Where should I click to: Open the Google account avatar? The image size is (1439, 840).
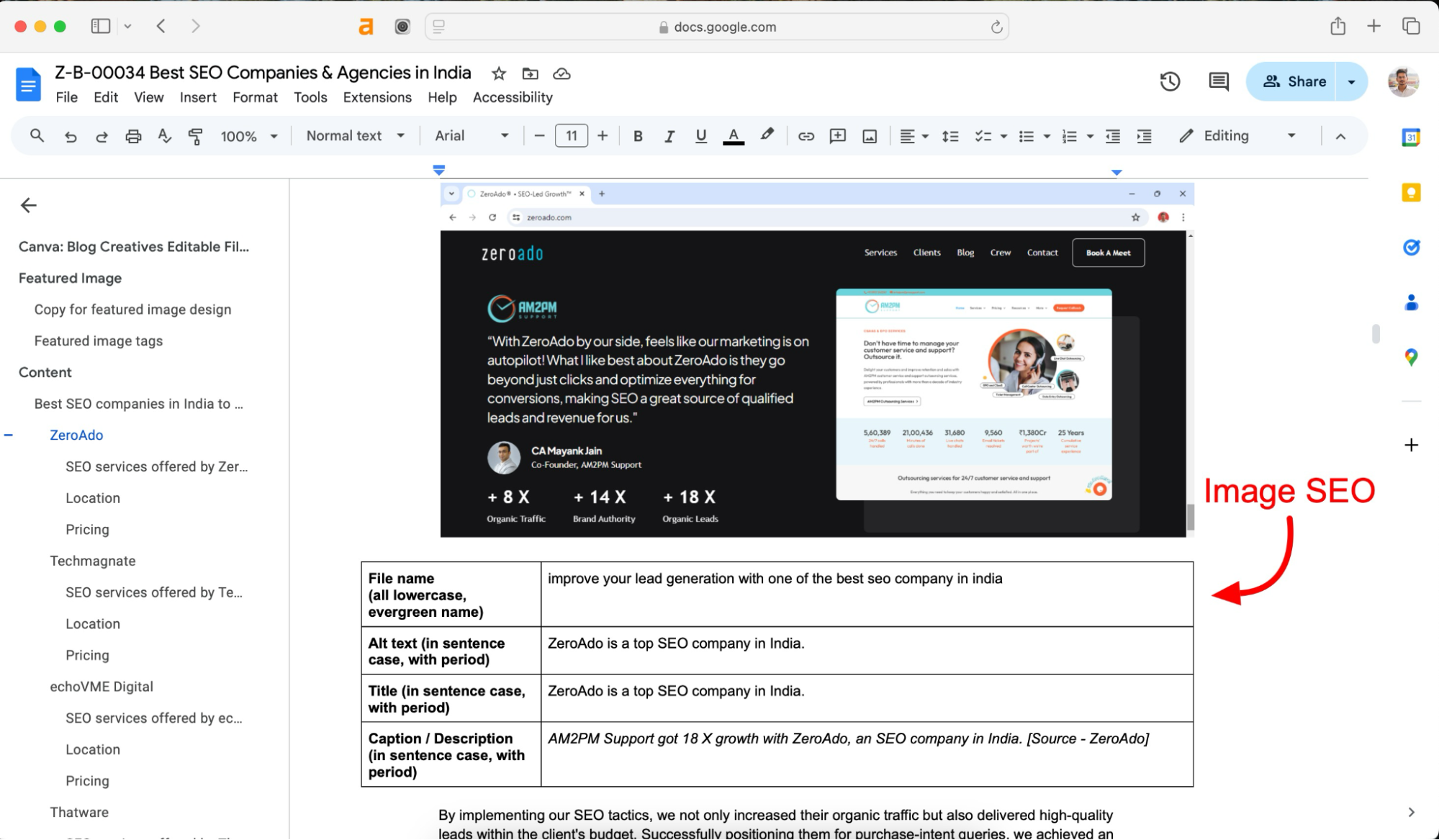coord(1403,81)
